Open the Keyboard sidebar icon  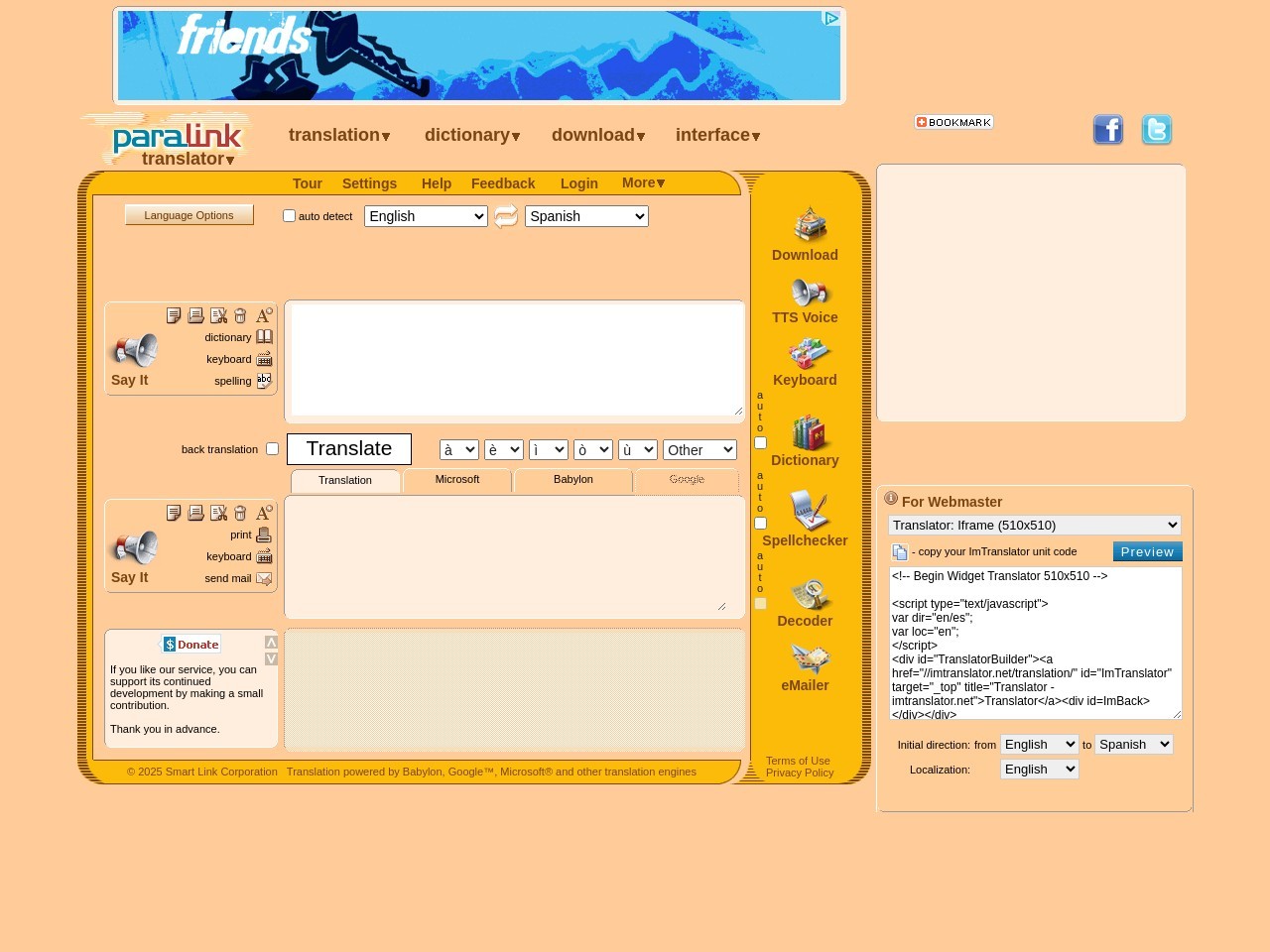click(810, 353)
